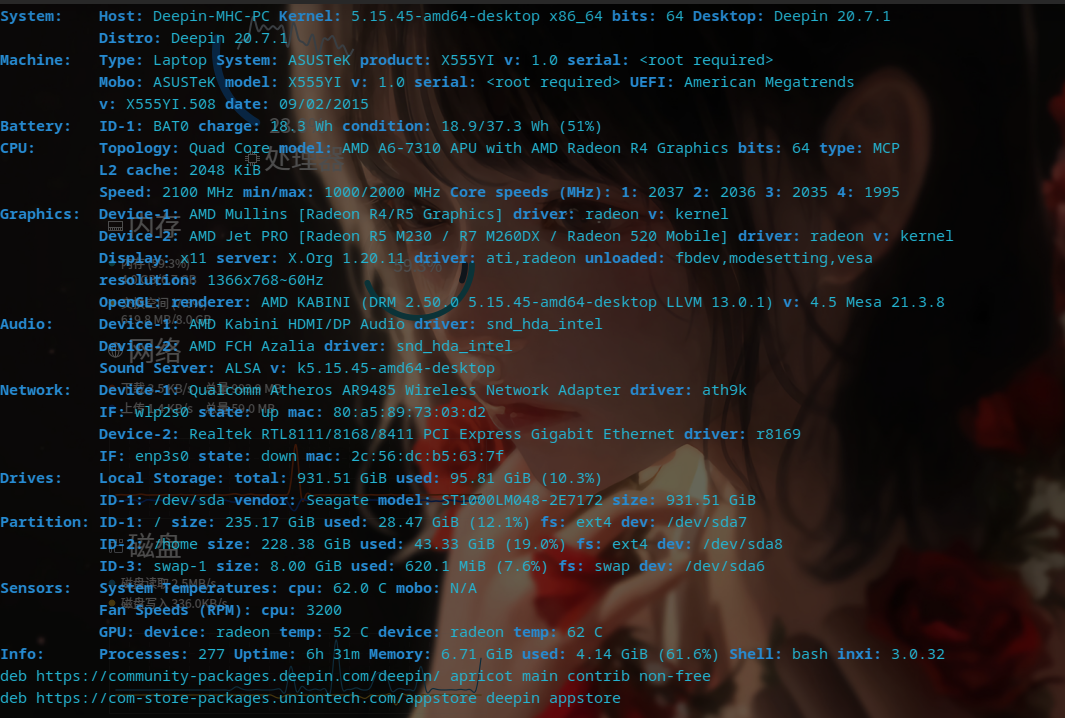Viewport: 1065px width, 718px height.
Task: Click the processor chip icon beside 处理器
Action: click(253, 160)
